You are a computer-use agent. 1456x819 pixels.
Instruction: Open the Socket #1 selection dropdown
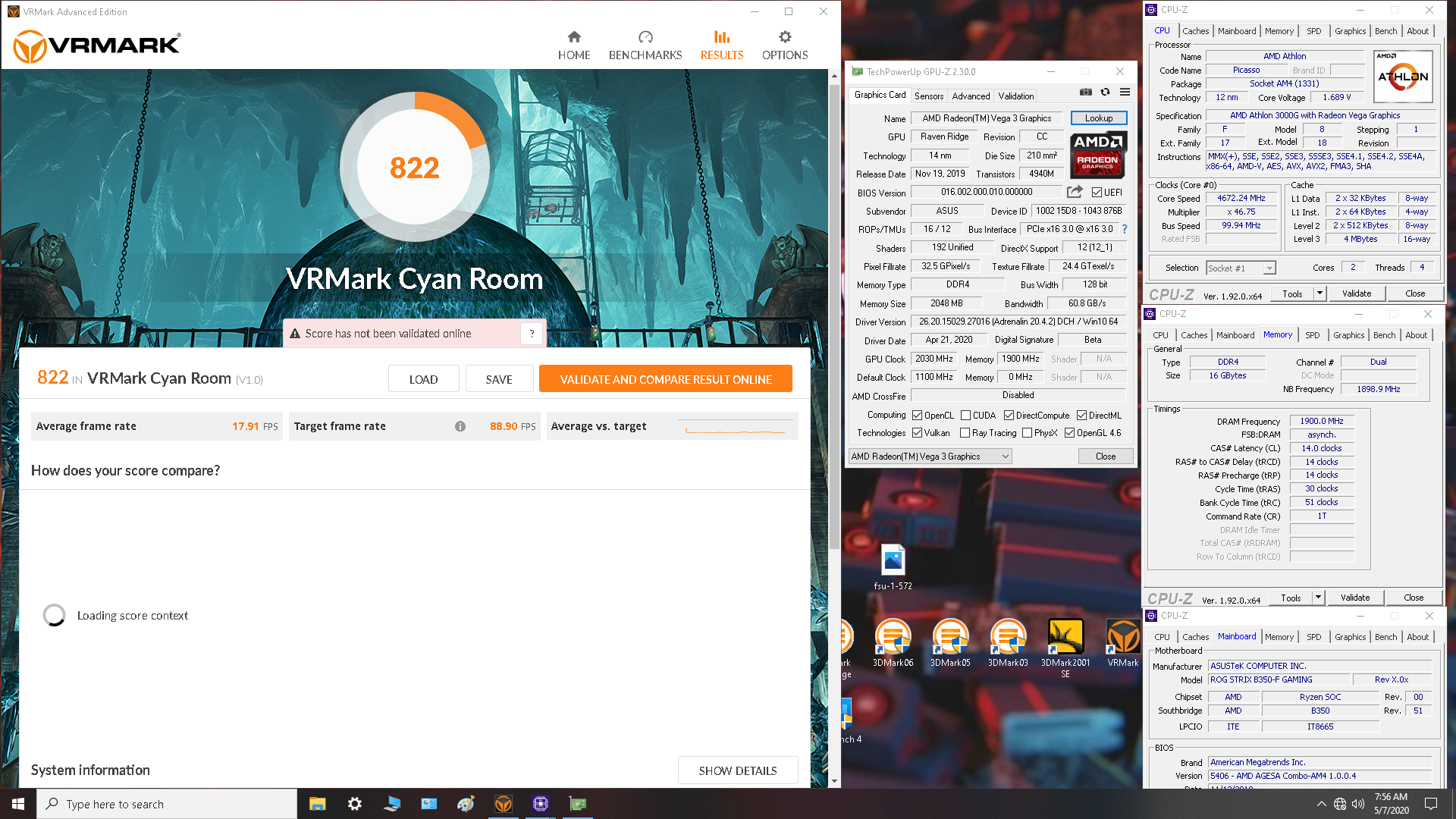tap(1241, 268)
